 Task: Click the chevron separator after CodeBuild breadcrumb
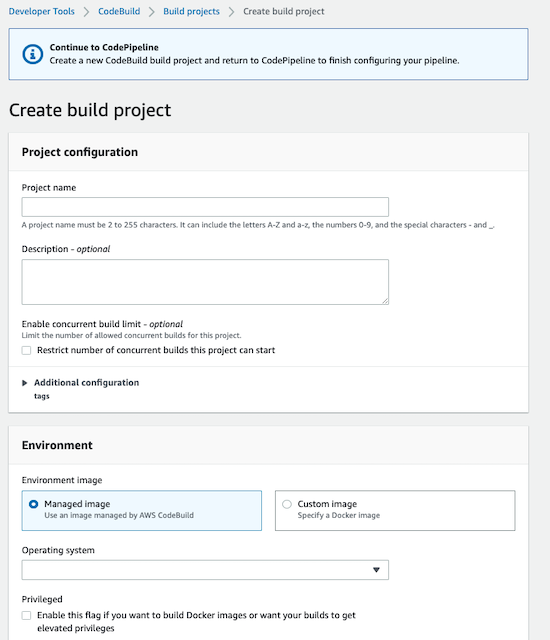[151, 12]
